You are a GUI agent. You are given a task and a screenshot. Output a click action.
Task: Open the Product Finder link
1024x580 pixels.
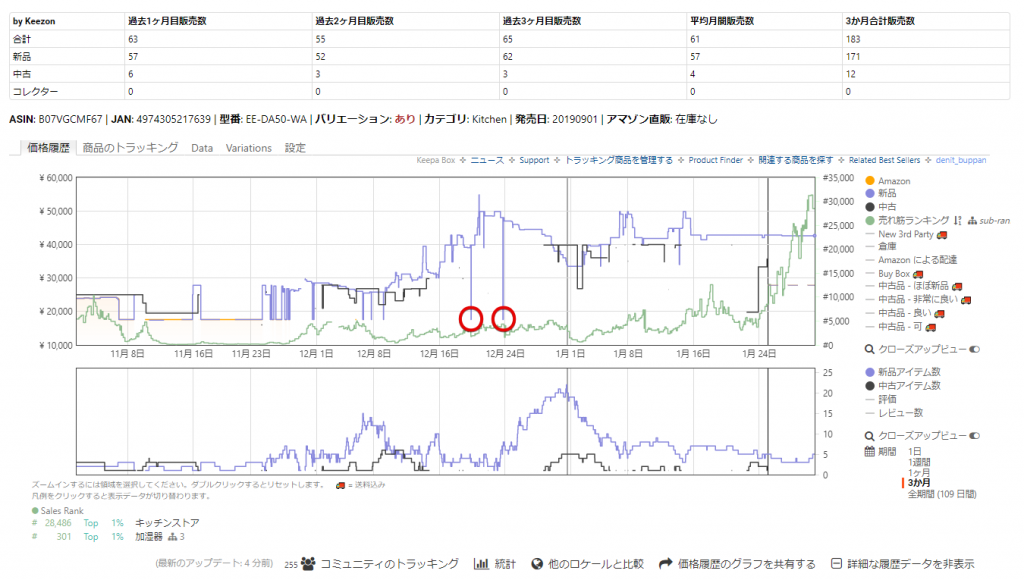715,160
